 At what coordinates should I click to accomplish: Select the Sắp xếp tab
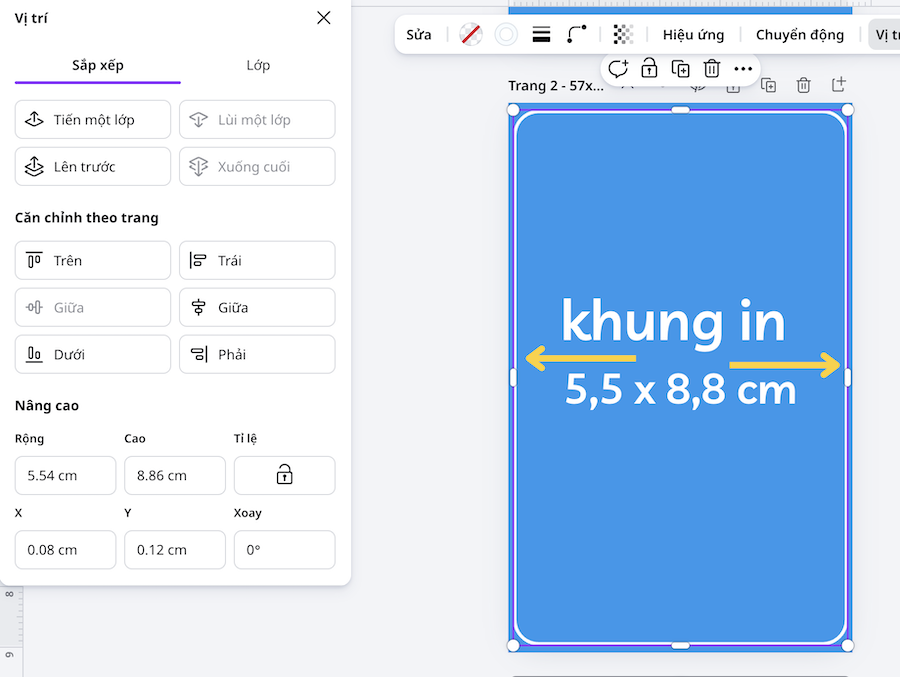pos(98,66)
